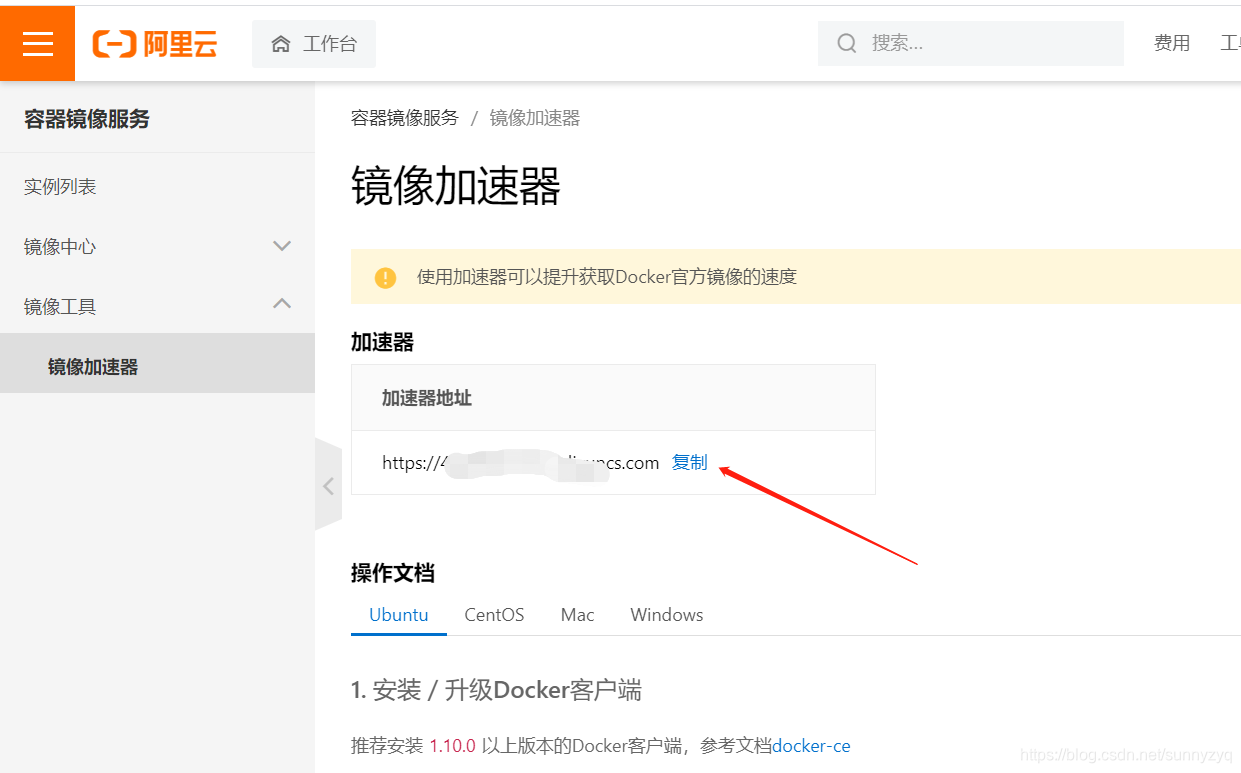Image resolution: width=1241 pixels, height=773 pixels.
Task: Click the 操作文档 section heading
Action: coord(393,573)
